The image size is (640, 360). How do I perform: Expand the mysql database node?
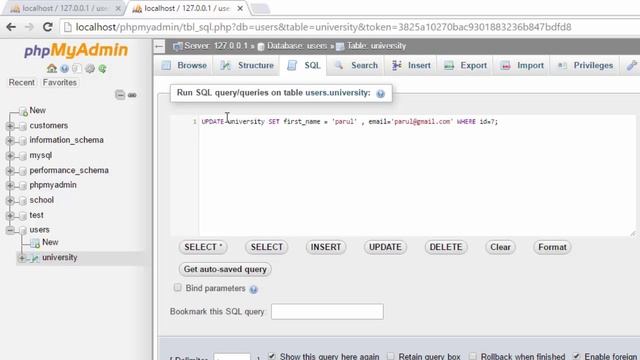click(10, 156)
